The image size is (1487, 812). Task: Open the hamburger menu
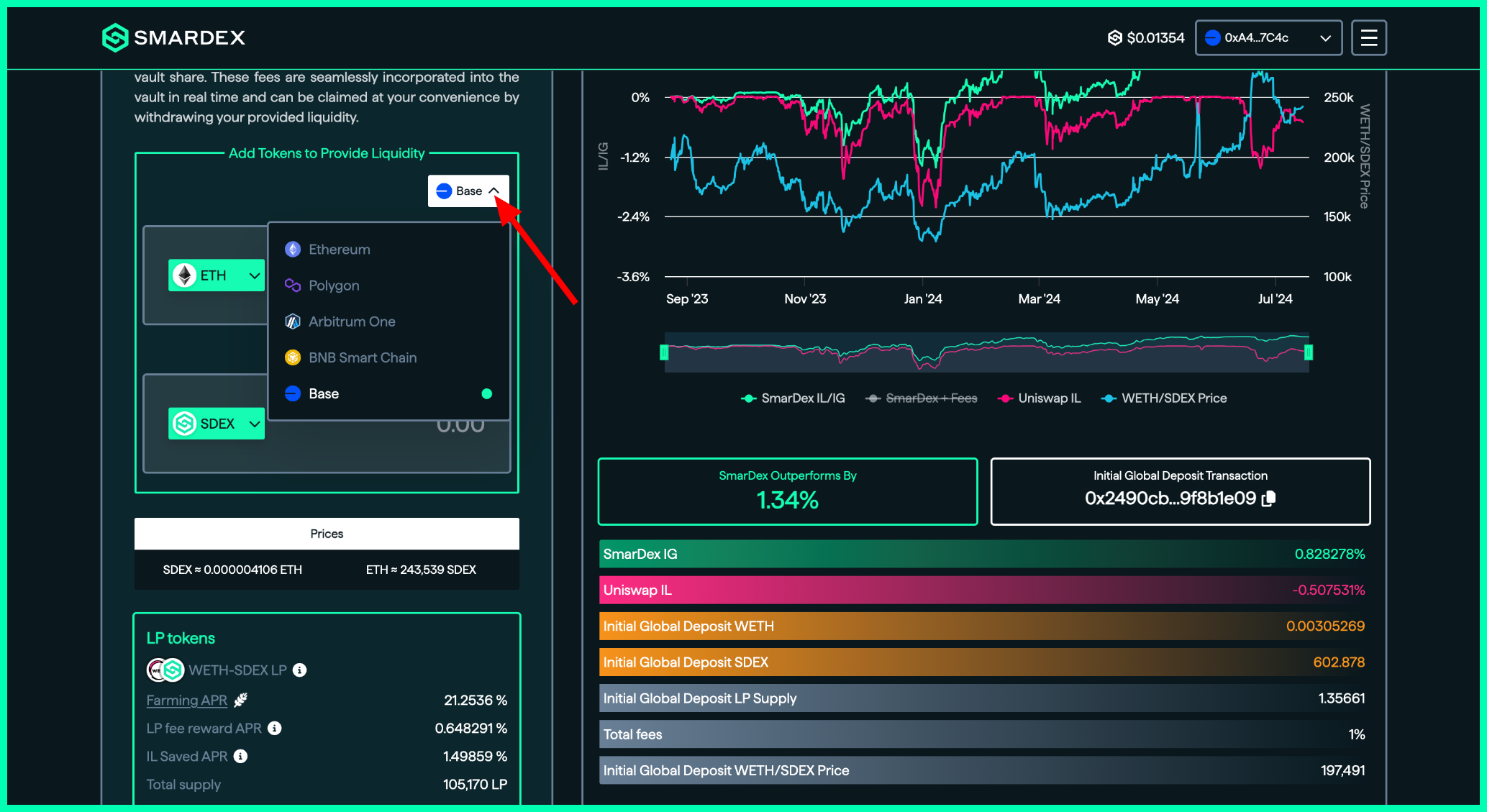pos(1368,37)
